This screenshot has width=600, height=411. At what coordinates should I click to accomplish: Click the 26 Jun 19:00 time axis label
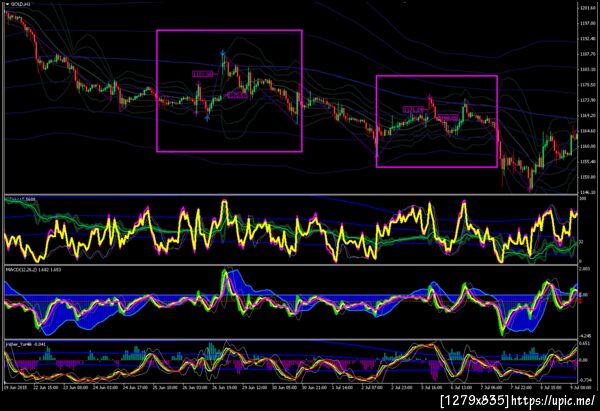[225, 387]
